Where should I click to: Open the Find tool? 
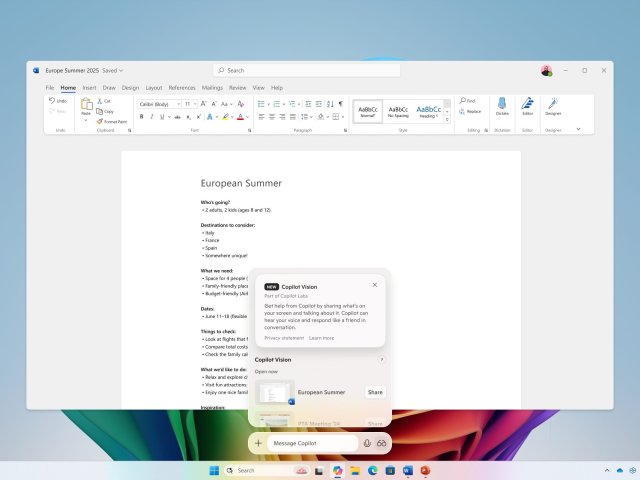point(467,100)
